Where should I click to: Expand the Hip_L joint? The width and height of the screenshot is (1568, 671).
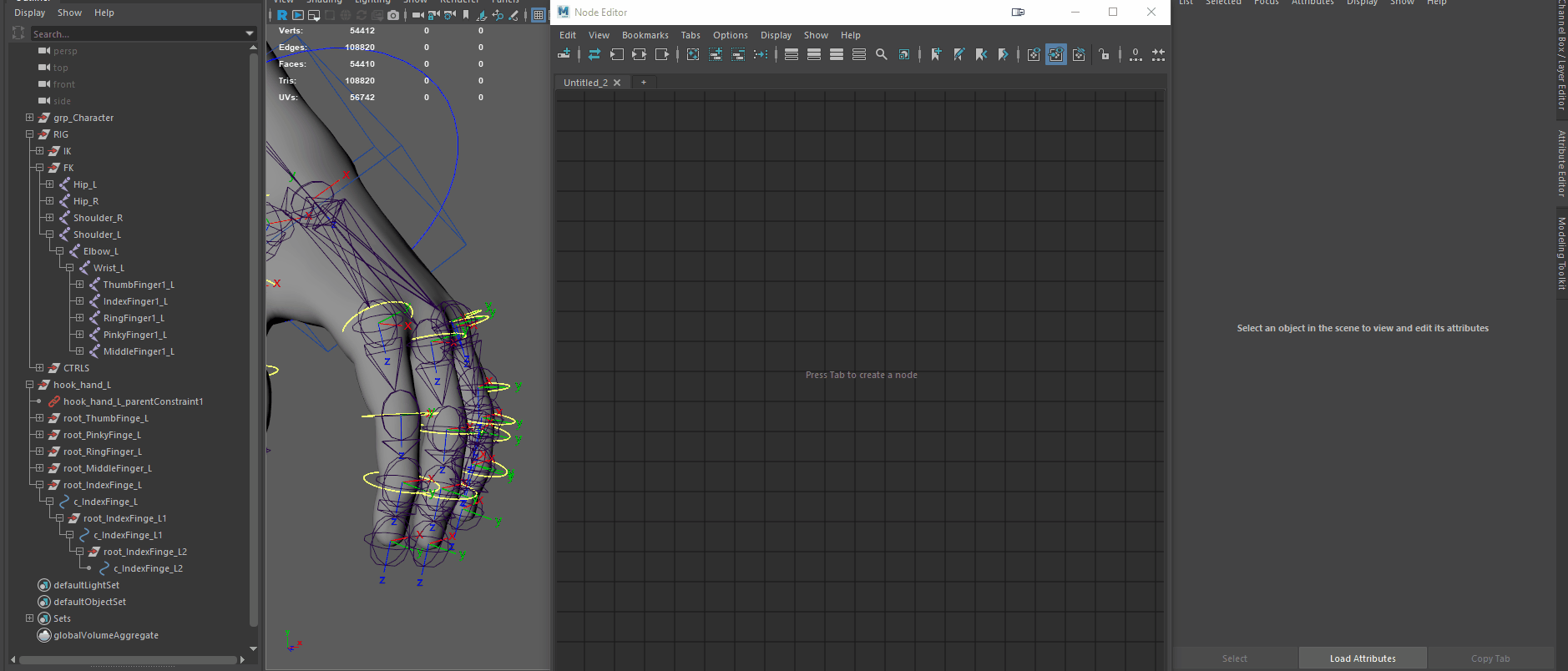(x=49, y=184)
